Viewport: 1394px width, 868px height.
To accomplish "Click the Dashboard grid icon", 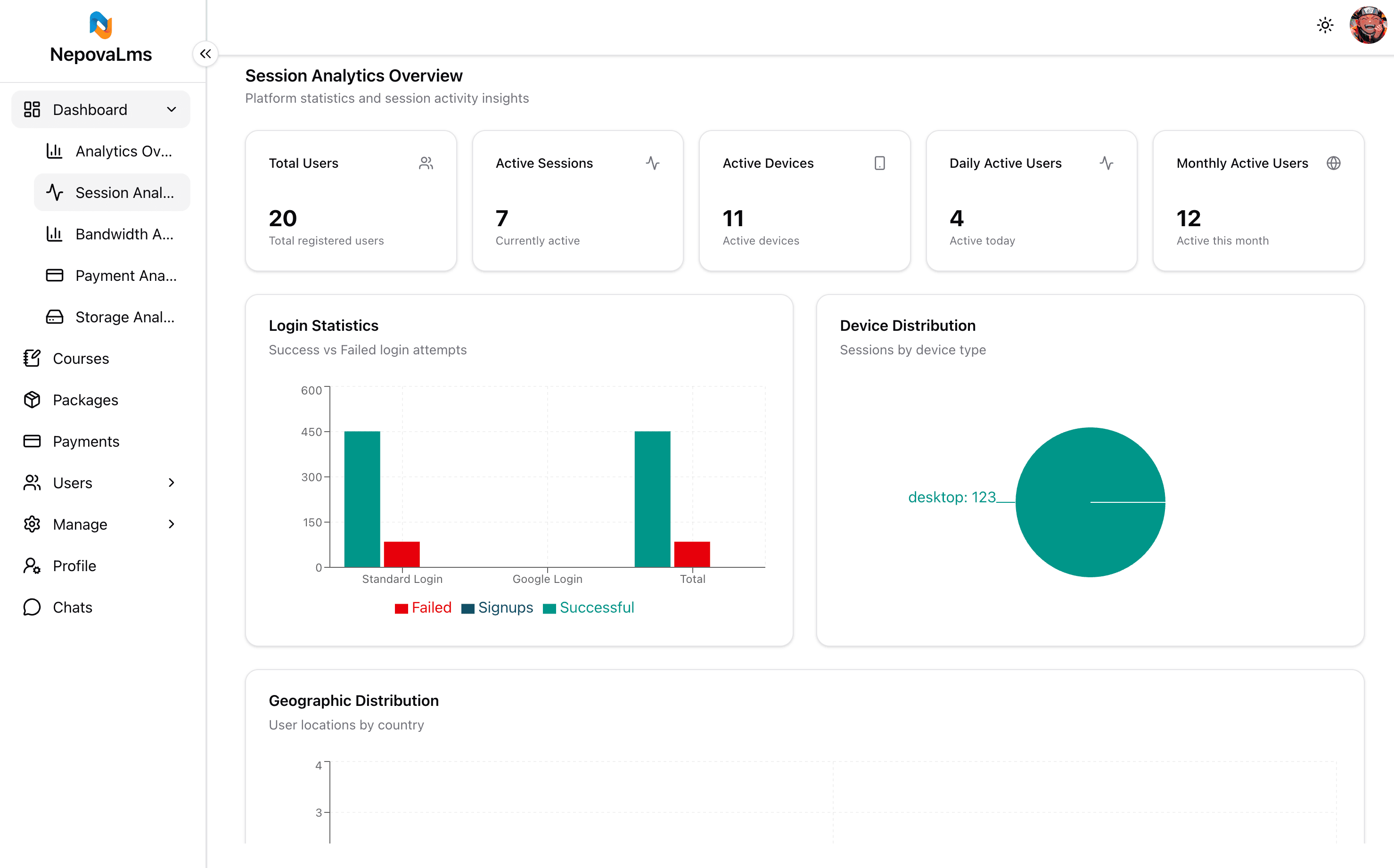I will pos(32,110).
